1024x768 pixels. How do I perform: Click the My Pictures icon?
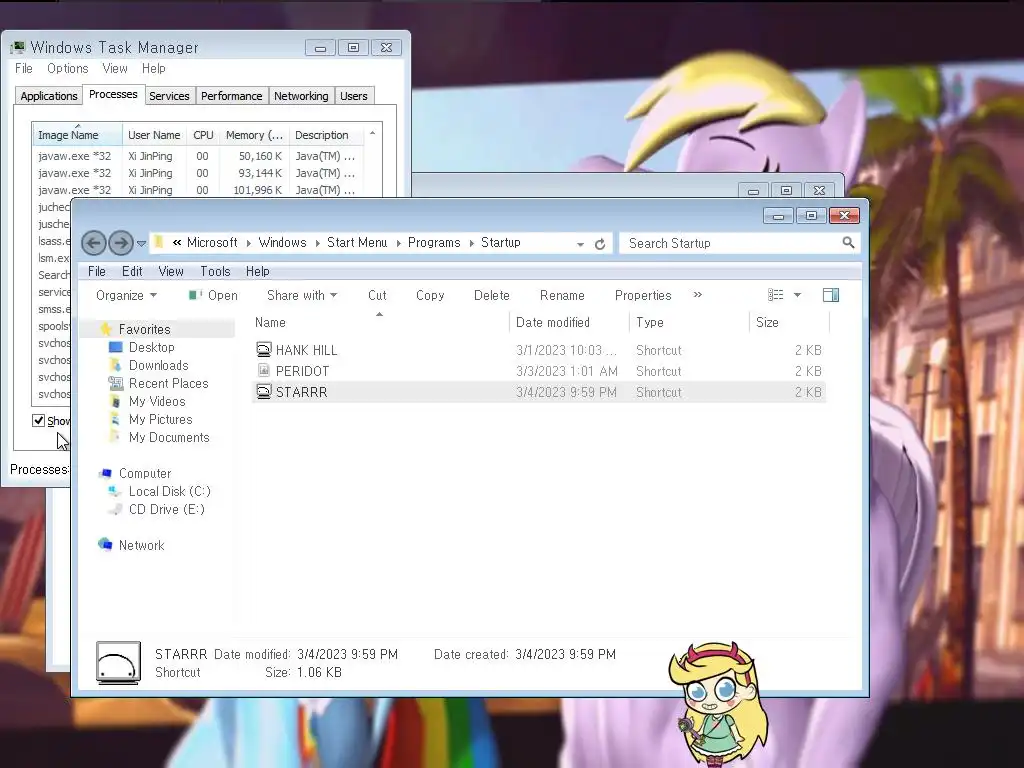tap(116, 419)
